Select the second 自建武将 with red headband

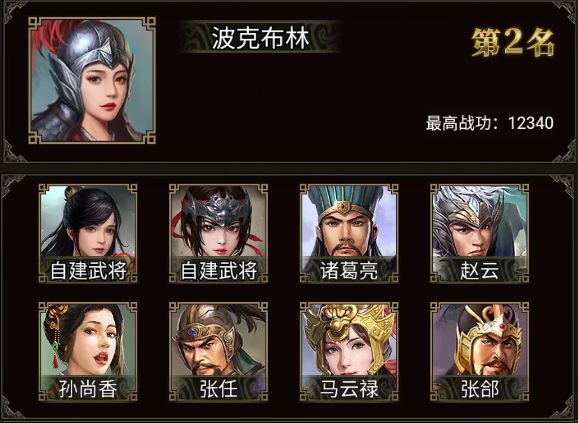click(218, 233)
